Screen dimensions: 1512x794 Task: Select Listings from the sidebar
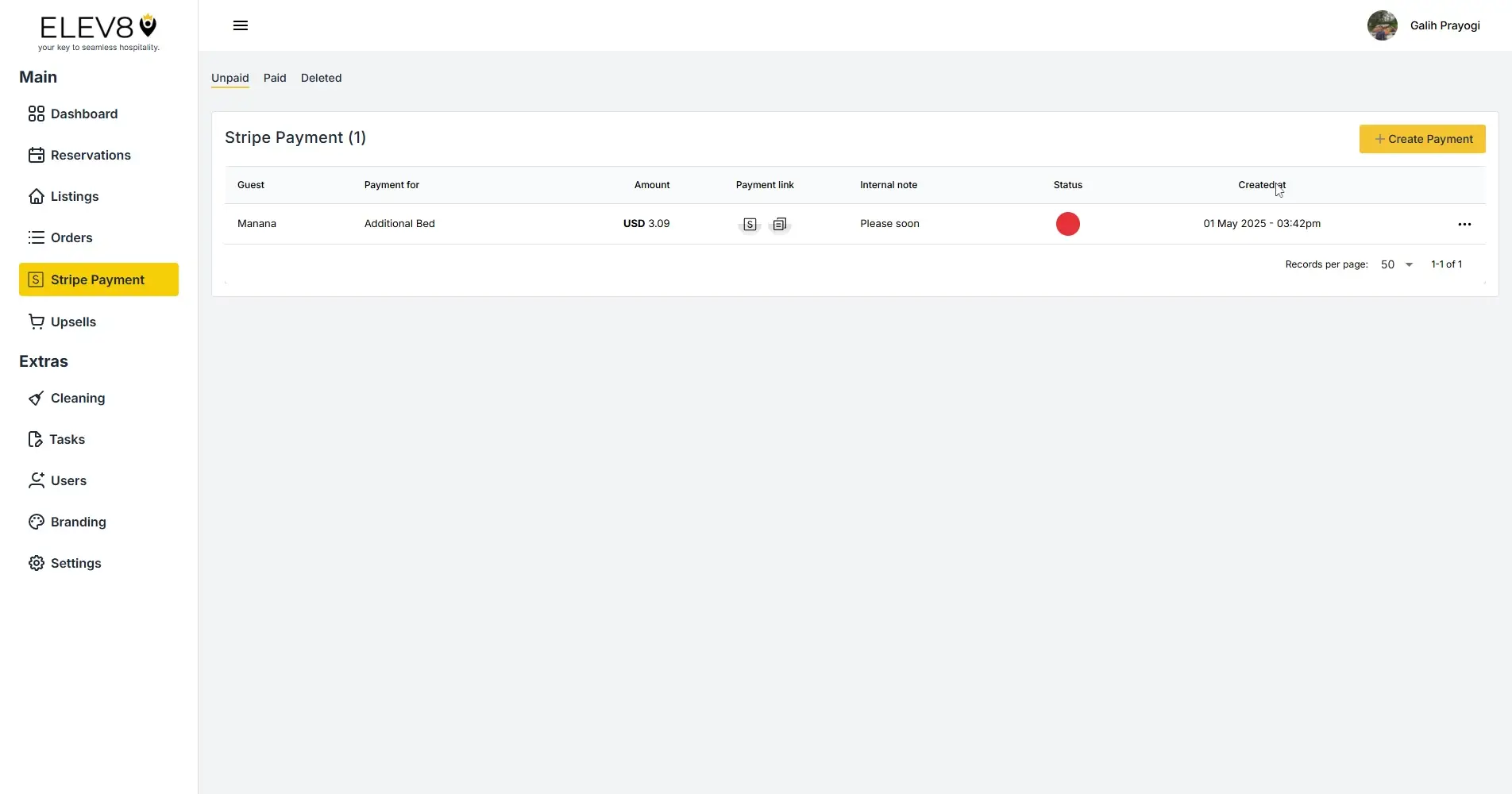point(74,196)
